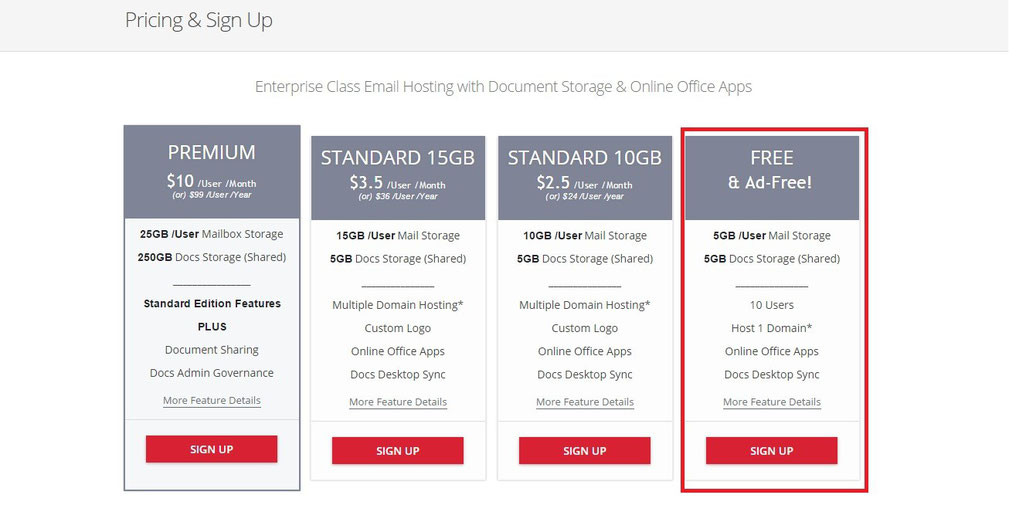Screen dimensions: 1009x522
Task: Click '10 Users' in Free plan
Action: [x=772, y=305]
